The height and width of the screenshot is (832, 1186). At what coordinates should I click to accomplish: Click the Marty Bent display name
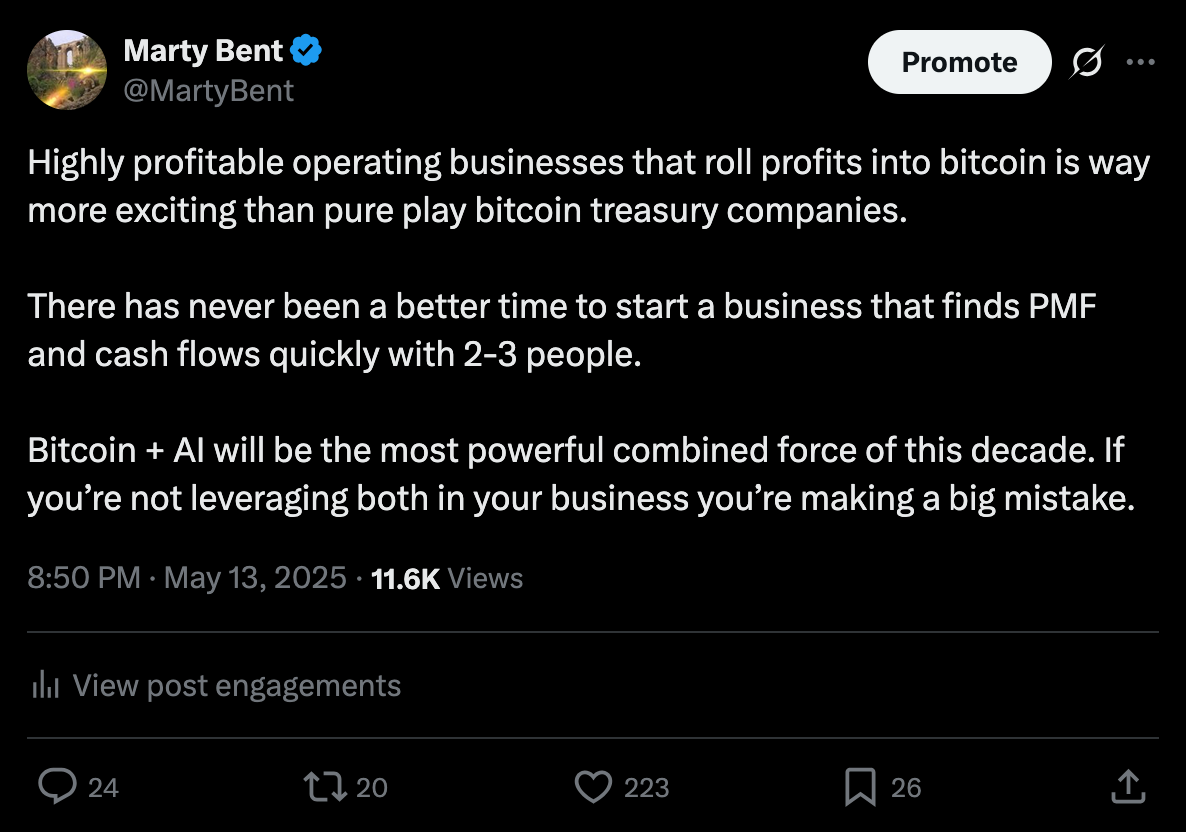[203, 51]
